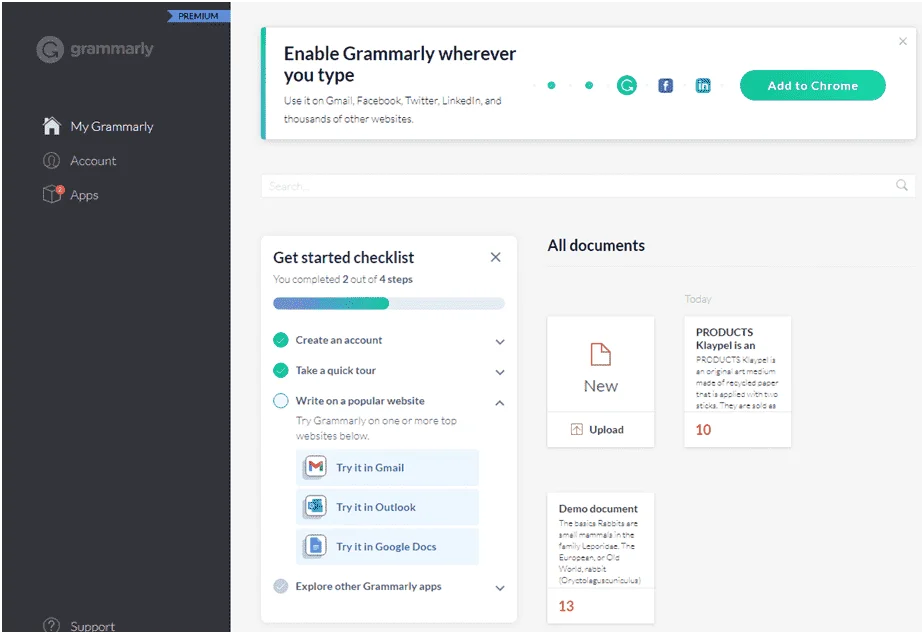924x634 pixels.
Task: Close the Get started checklist
Action: coord(496,257)
